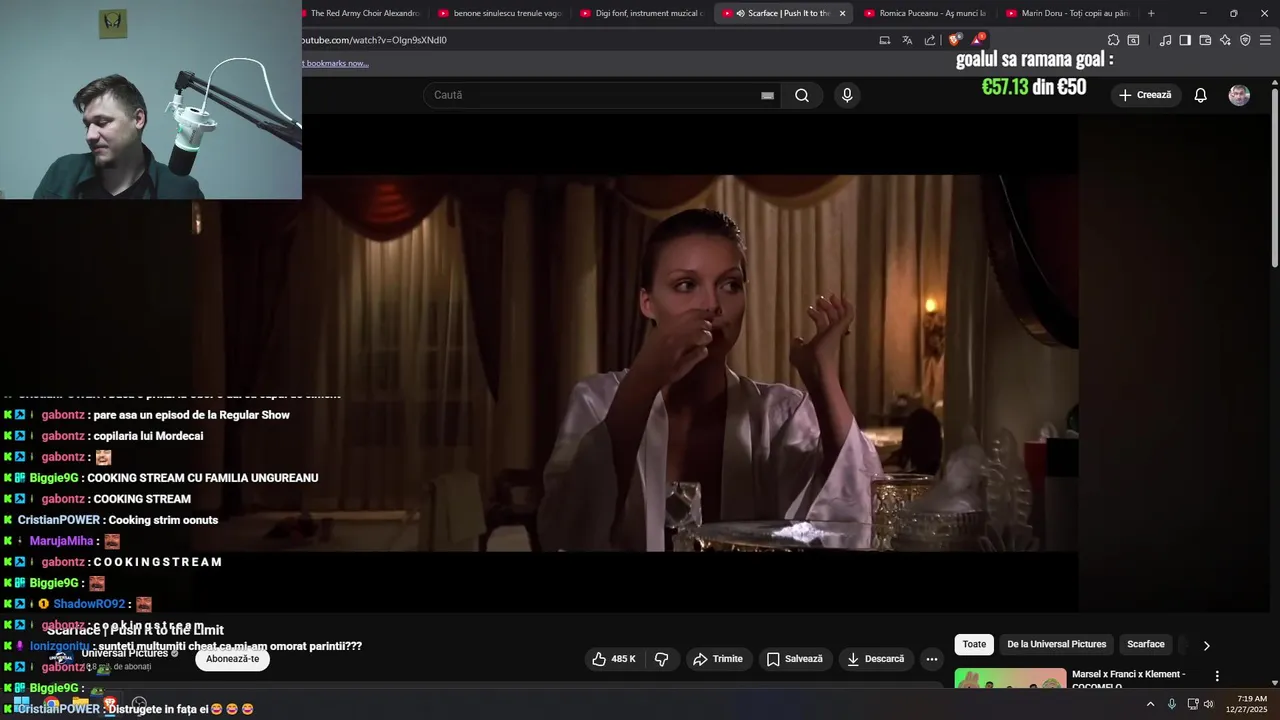1280x720 pixels.
Task: Click chat message 'pare asa un episod de la Regular Show'
Action: 191,415
